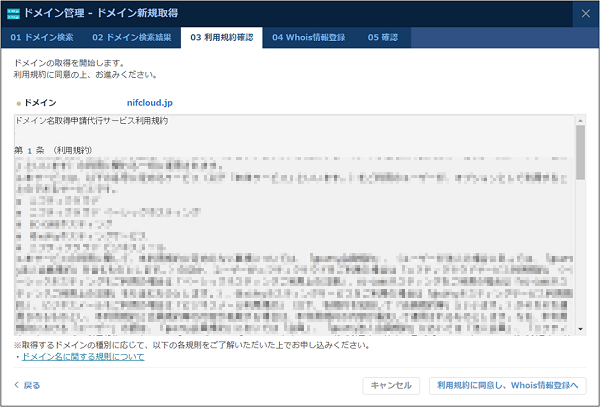Jump to the 05 確認 tab
This screenshot has width=600, height=407.
point(383,37)
